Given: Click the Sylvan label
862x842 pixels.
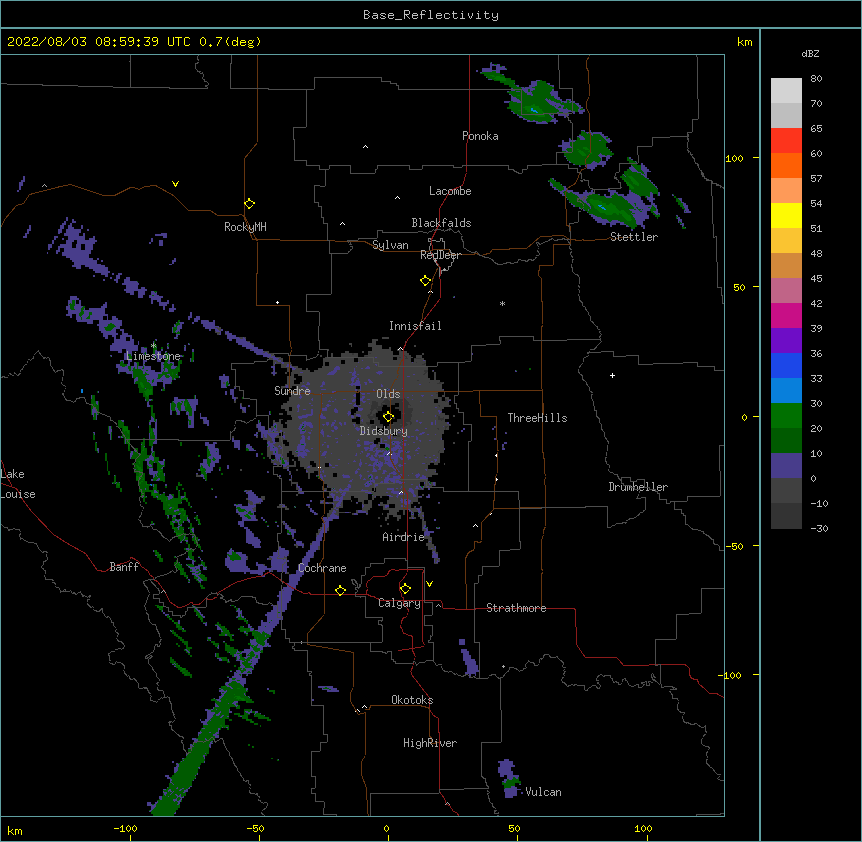Looking at the screenshot, I should (390, 245).
